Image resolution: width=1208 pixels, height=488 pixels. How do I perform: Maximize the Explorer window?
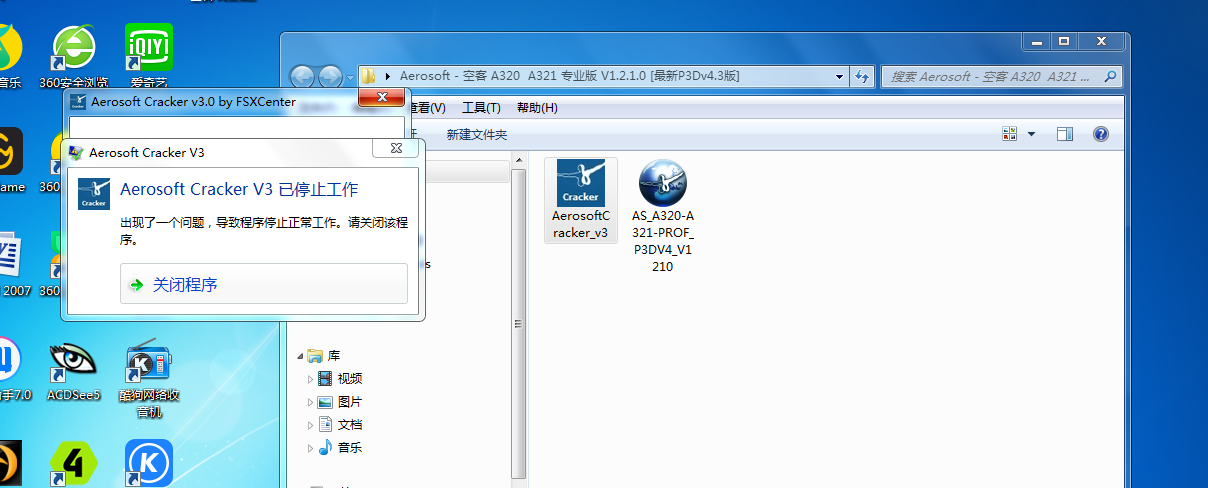click(1064, 41)
